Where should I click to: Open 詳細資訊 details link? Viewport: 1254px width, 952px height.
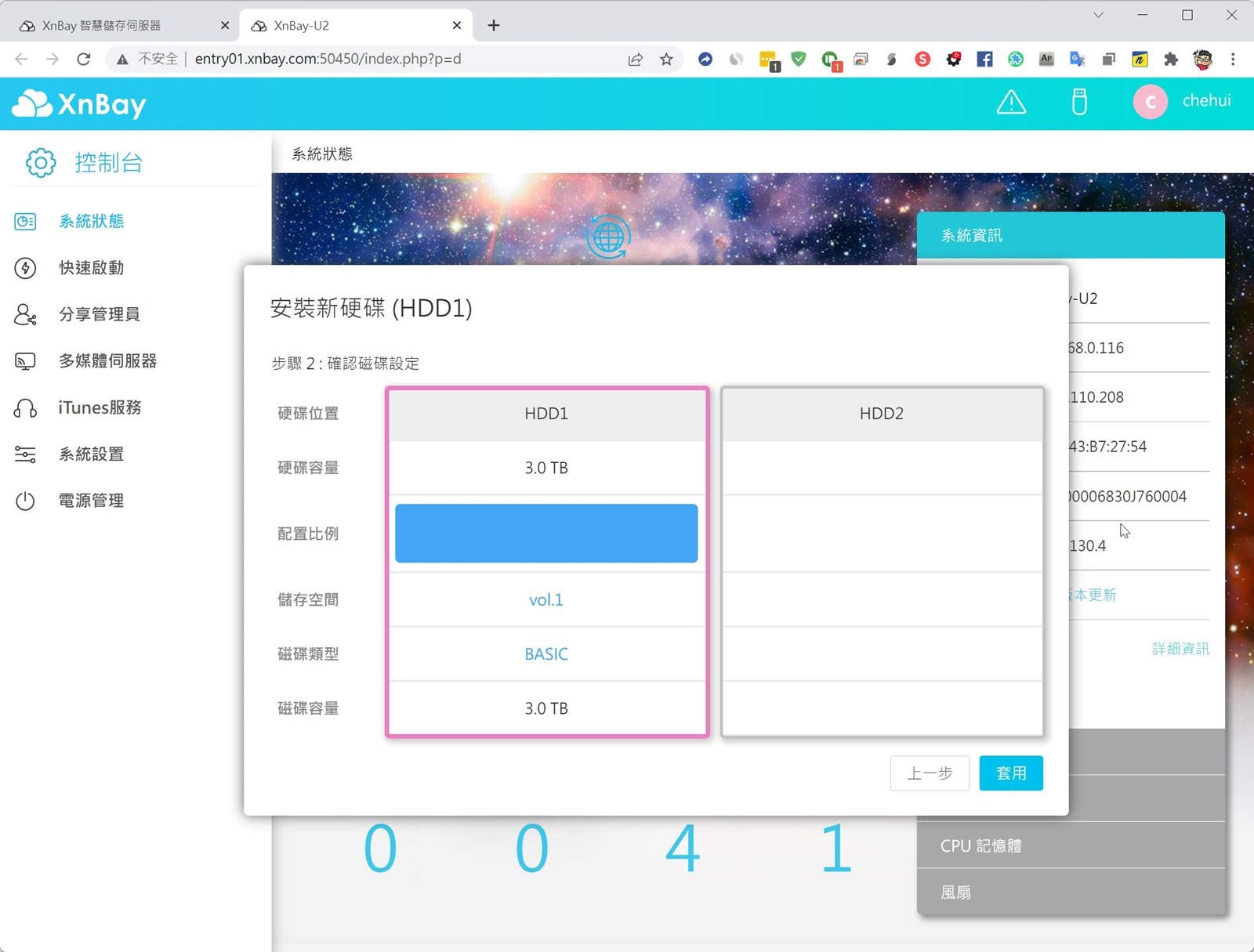(1180, 649)
